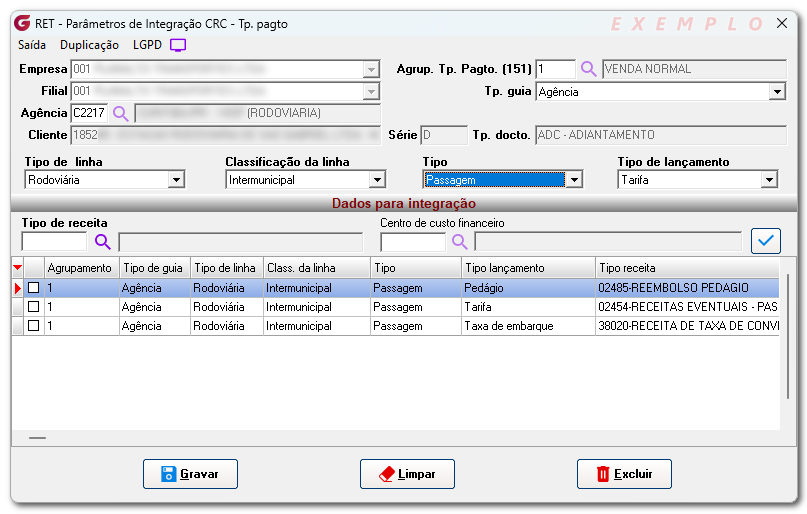Click the Taxa de embarque cell
807x514 pixels.
coord(528,326)
